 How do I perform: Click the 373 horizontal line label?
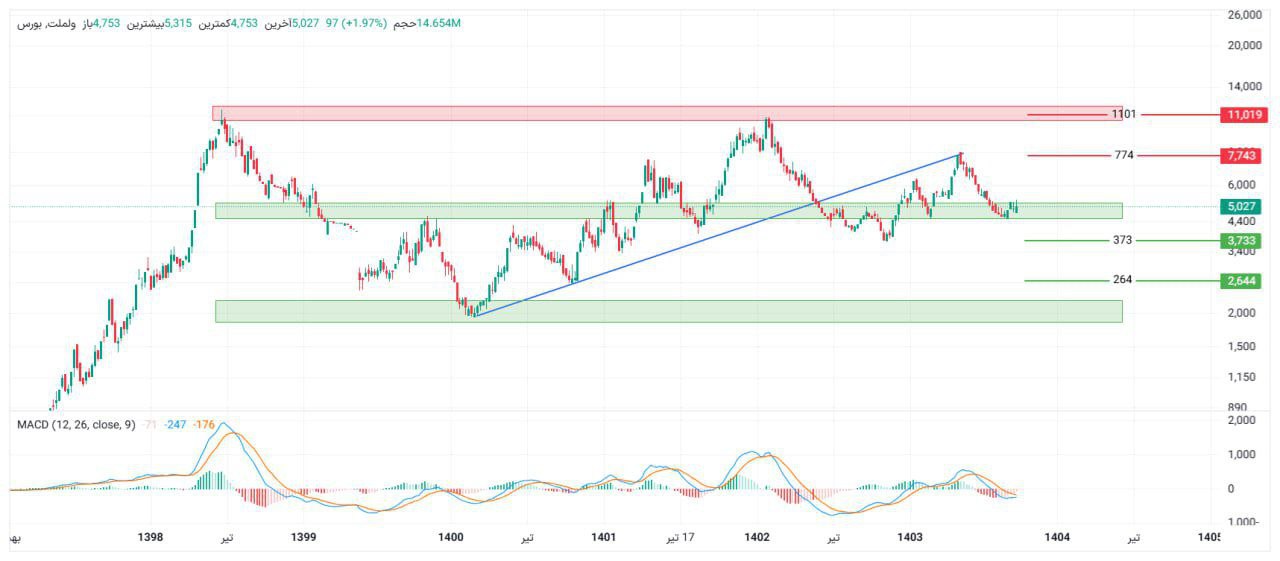point(1123,241)
